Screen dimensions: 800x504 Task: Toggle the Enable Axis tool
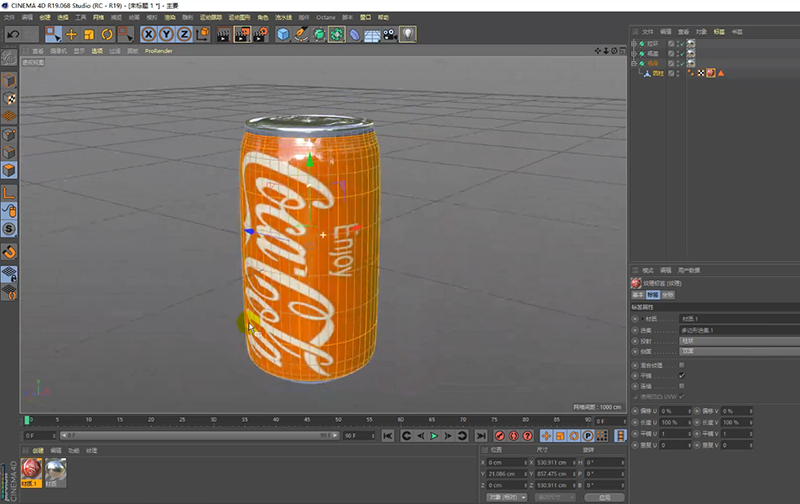pyautogui.click(x=9, y=193)
